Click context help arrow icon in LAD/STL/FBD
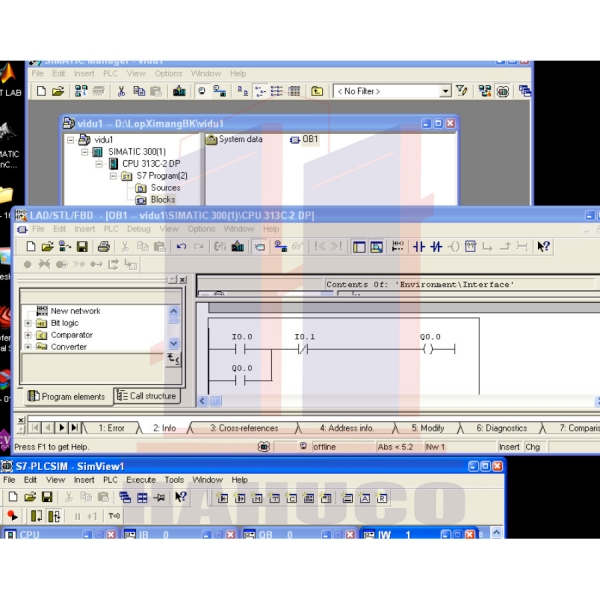The image size is (600, 600). point(543,246)
